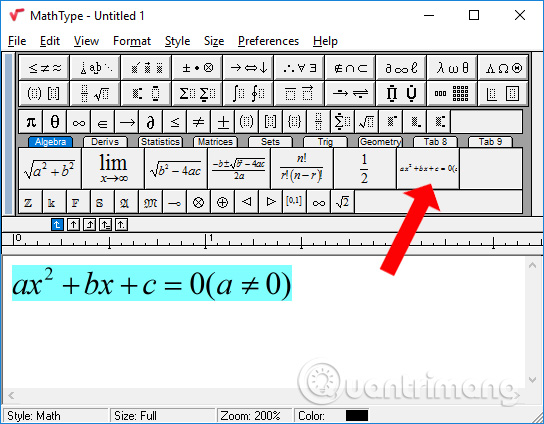Switch to the Statistics tab
Image resolution: width=544 pixels, height=424 pixels.
tap(160, 142)
